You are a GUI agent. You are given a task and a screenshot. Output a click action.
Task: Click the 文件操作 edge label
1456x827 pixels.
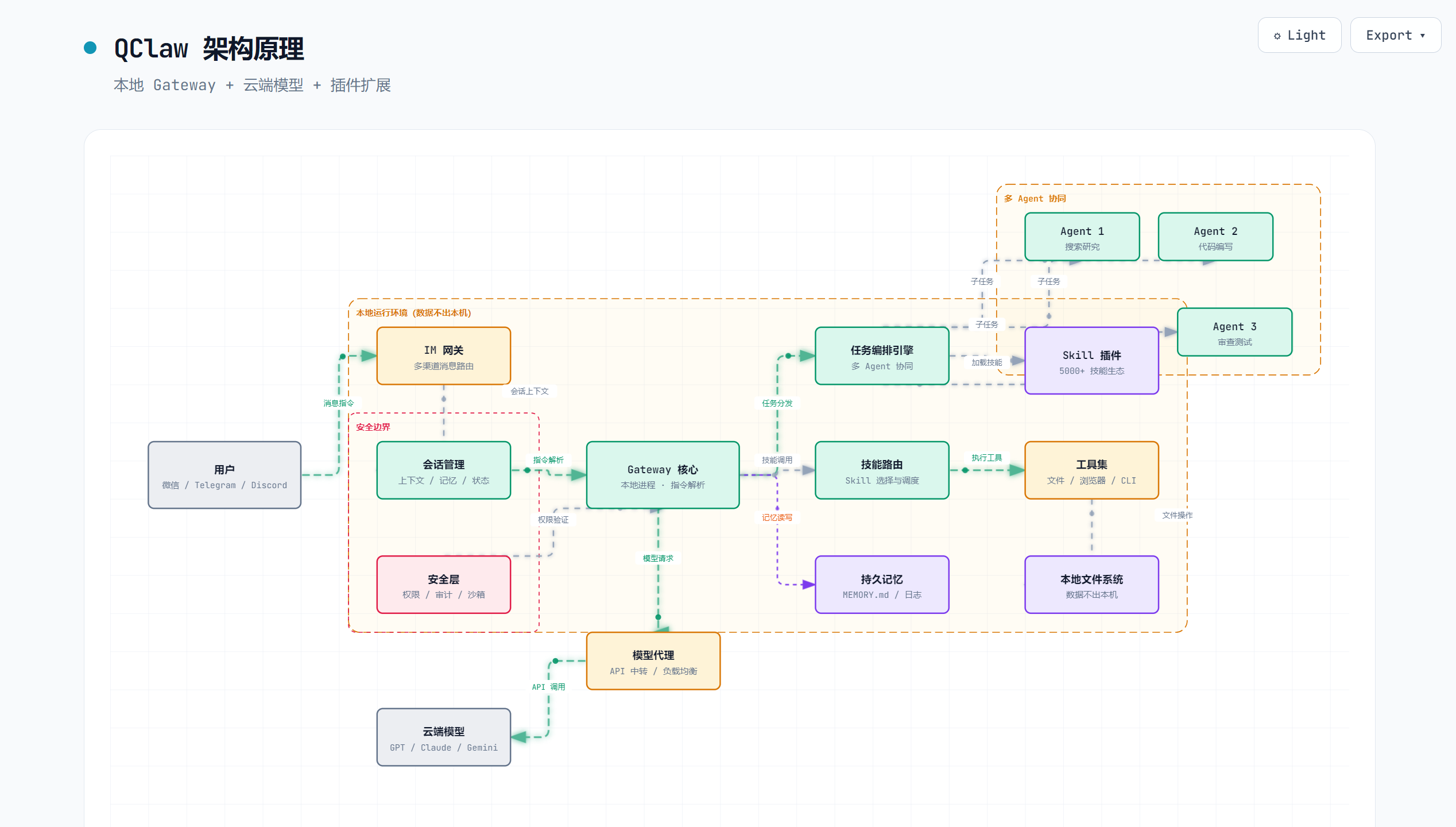coord(1178,515)
